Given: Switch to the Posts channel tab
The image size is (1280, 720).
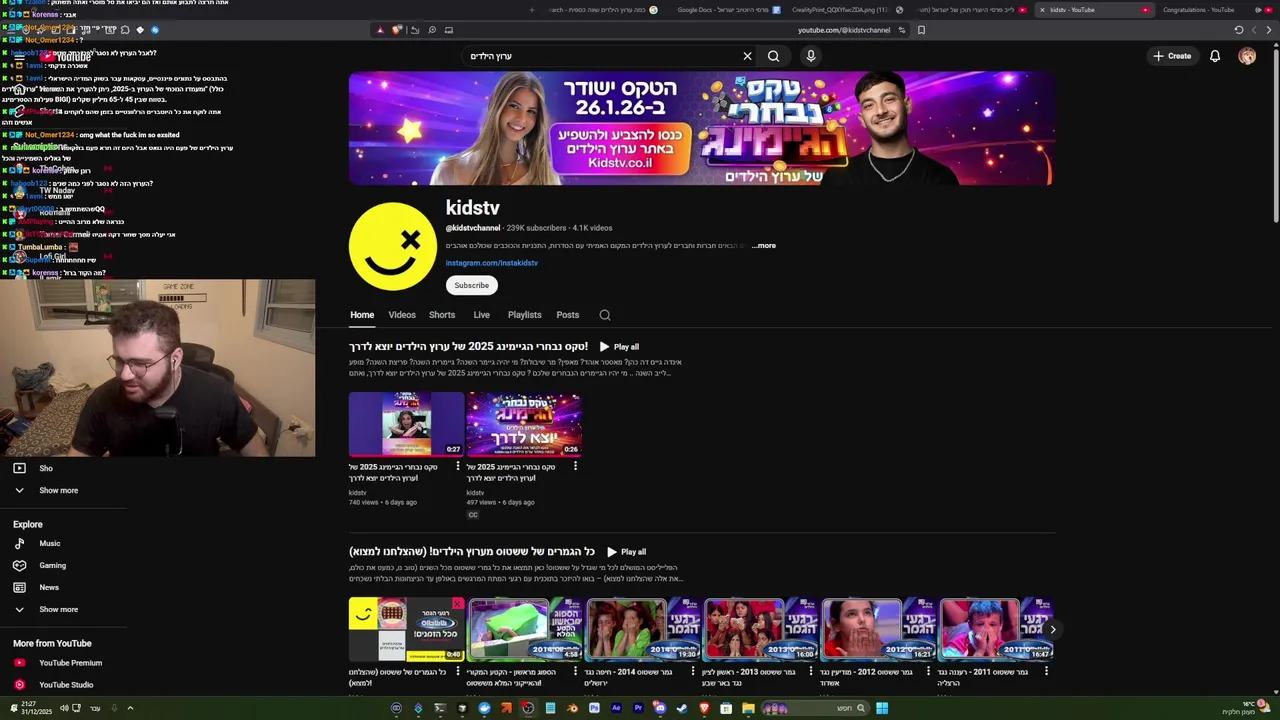Looking at the screenshot, I should pyautogui.click(x=567, y=315).
